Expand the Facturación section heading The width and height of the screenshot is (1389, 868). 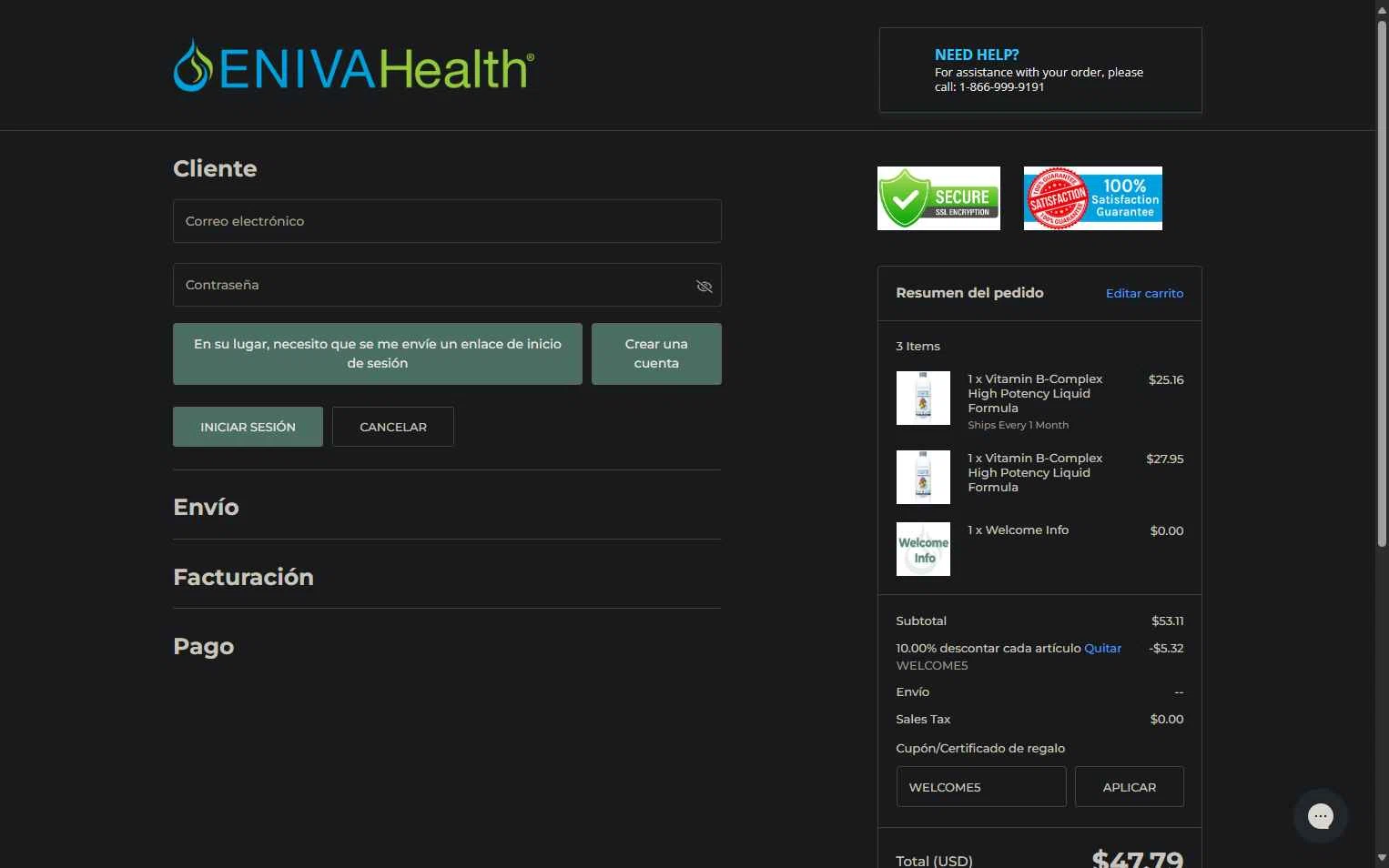pos(243,577)
